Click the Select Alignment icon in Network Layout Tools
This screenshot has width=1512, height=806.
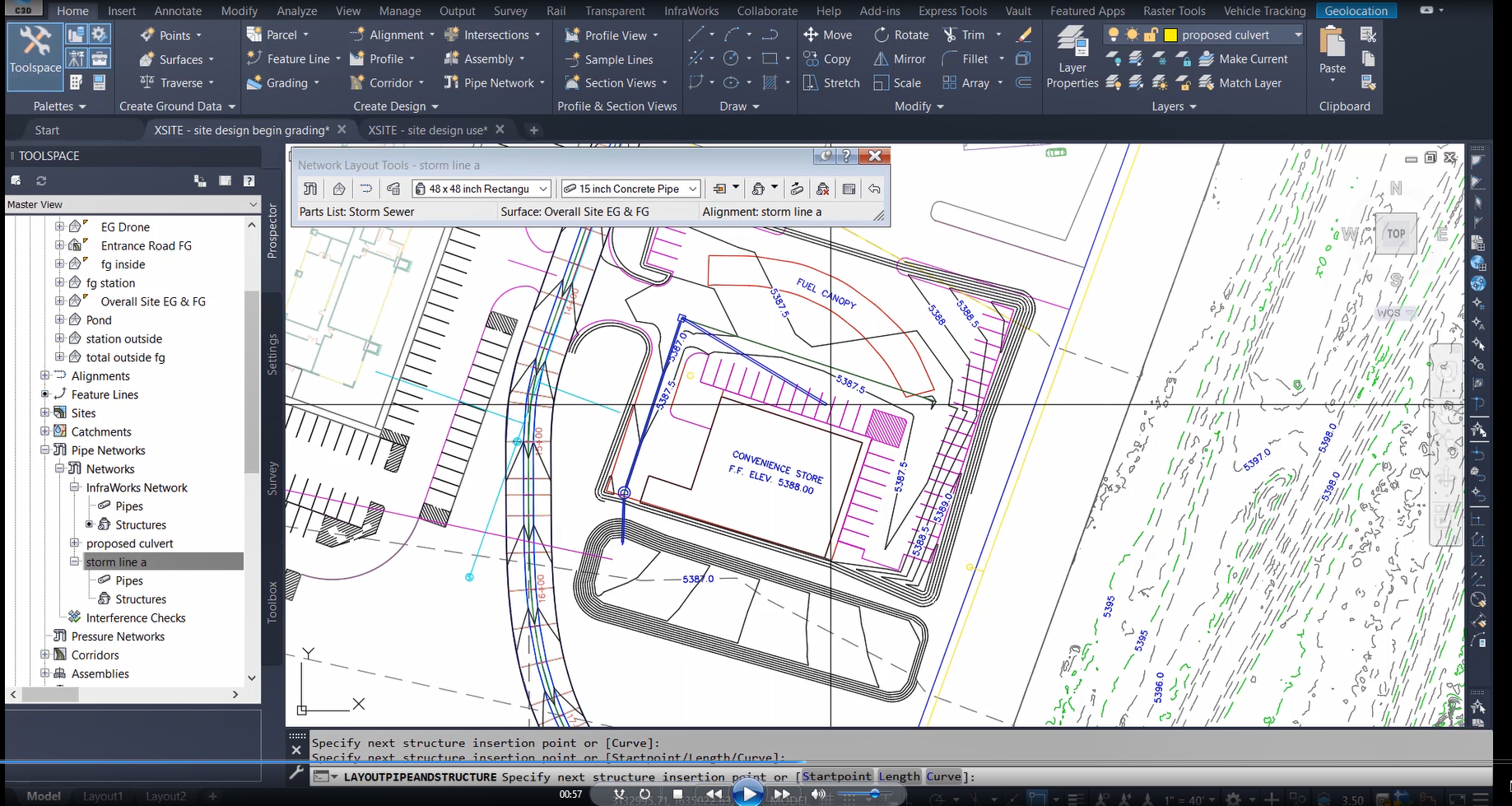[366, 189]
